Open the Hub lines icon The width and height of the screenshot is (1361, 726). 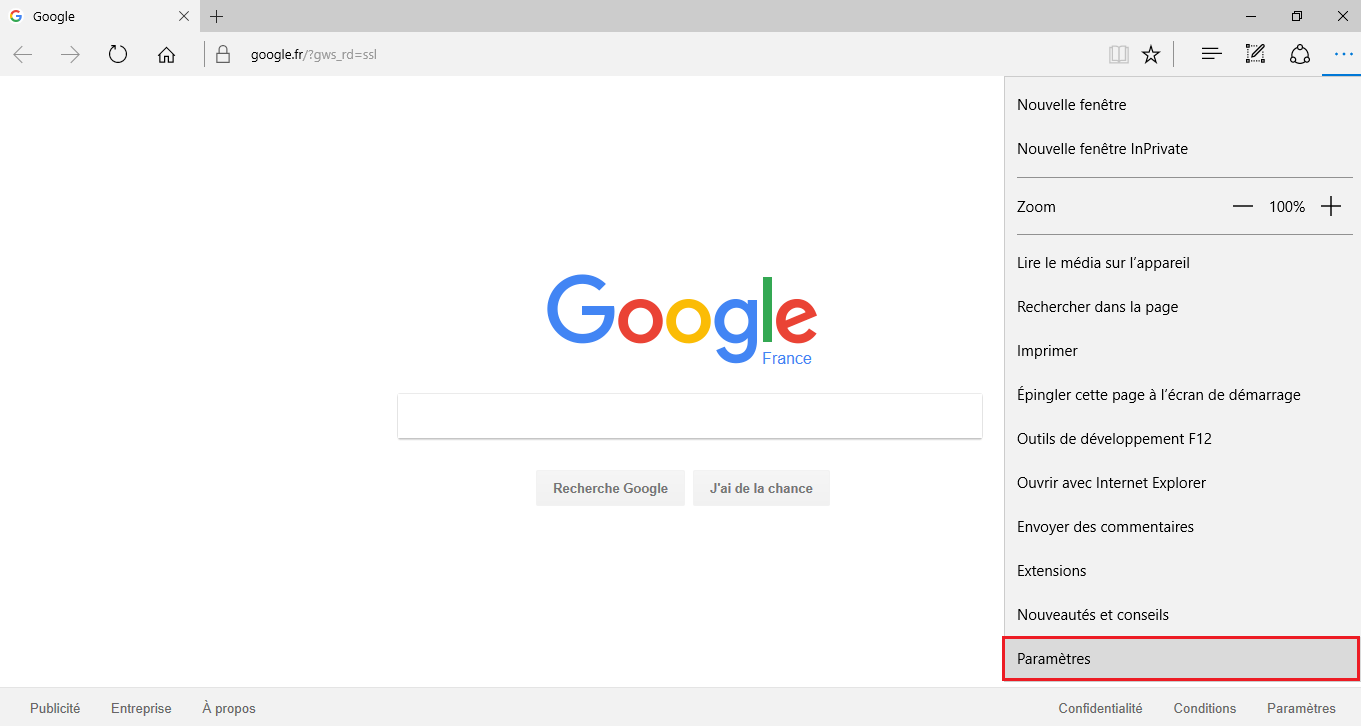pyautogui.click(x=1211, y=54)
